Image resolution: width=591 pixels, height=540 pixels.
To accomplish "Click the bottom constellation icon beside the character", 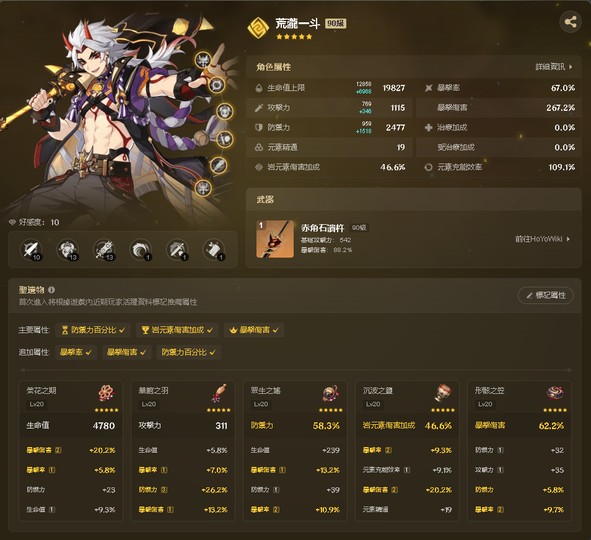I will 204,187.
